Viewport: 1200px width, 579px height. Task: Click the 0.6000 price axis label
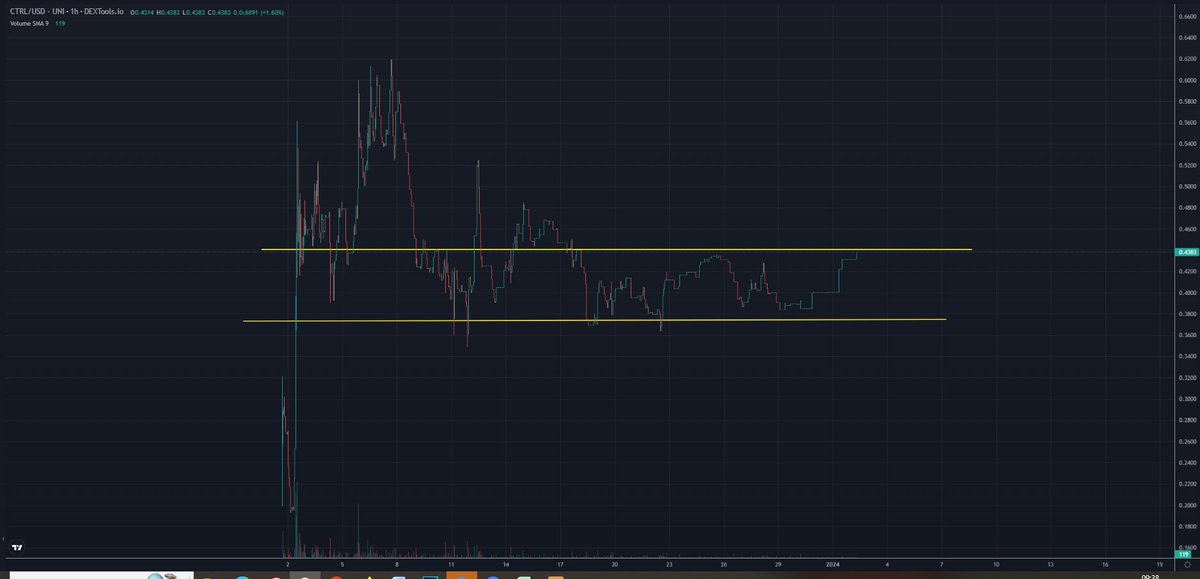1188,80
